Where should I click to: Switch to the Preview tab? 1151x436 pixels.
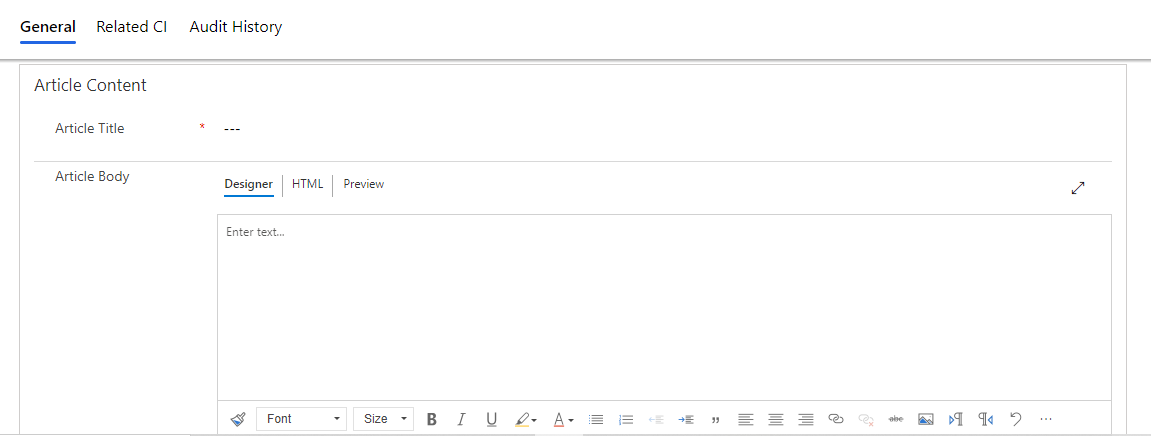[363, 184]
